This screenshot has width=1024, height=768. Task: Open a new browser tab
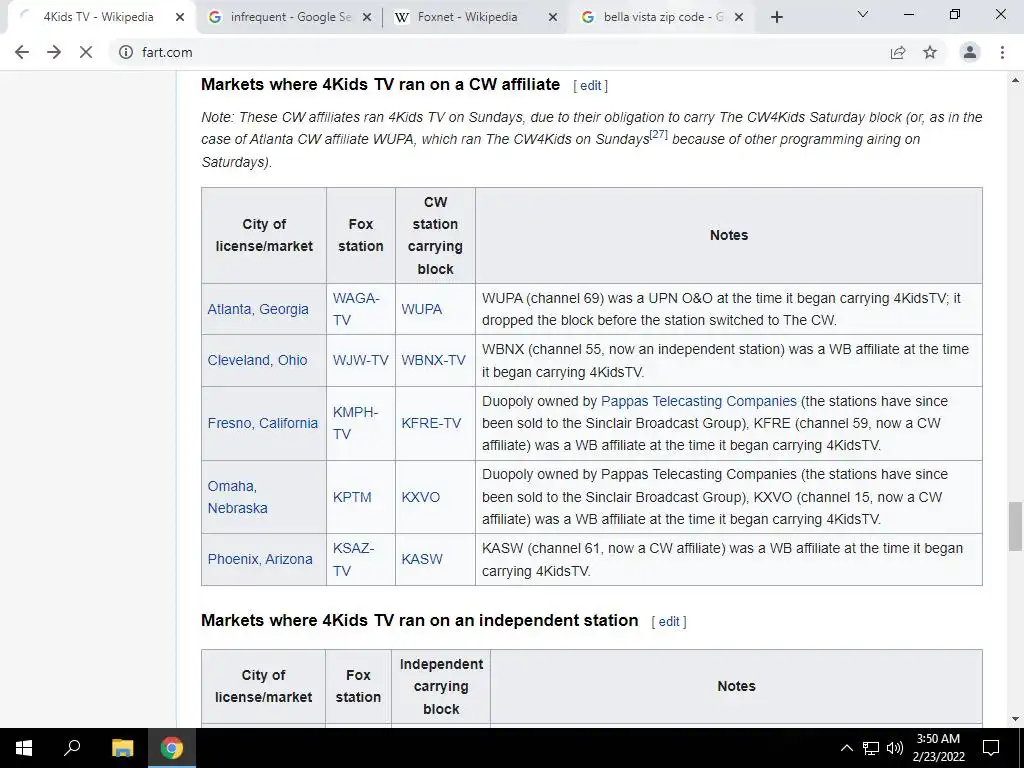tap(776, 18)
